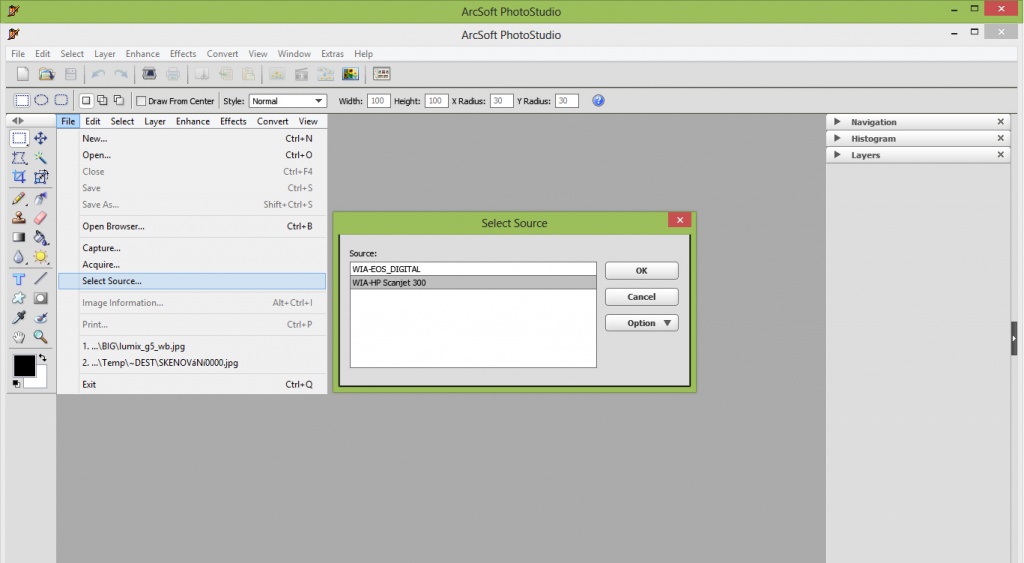The width and height of the screenshot is (1024, 563).
Task: Click the last main toolbar icon
Action: (381, 74)
